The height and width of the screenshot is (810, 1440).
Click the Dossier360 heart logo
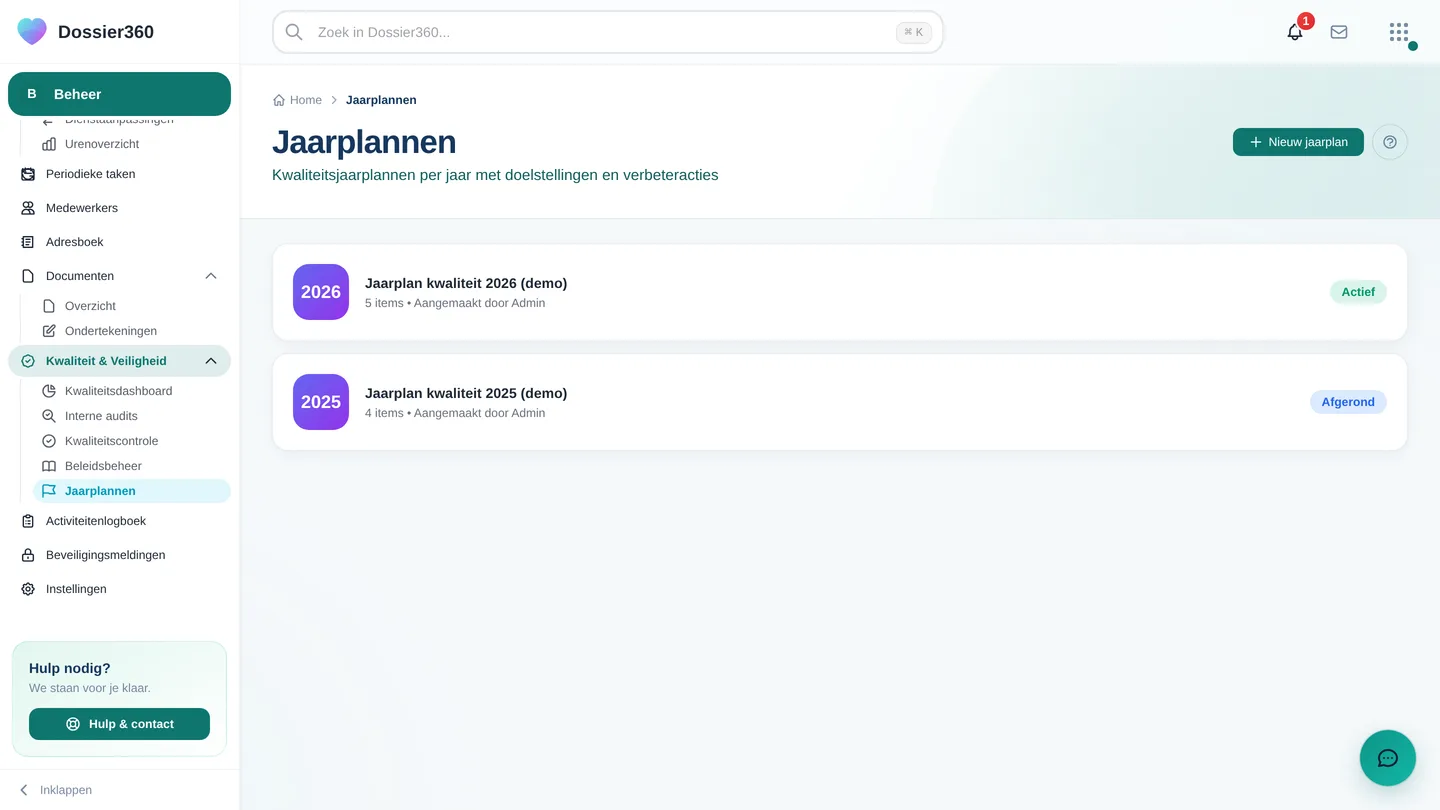[32, 32]
